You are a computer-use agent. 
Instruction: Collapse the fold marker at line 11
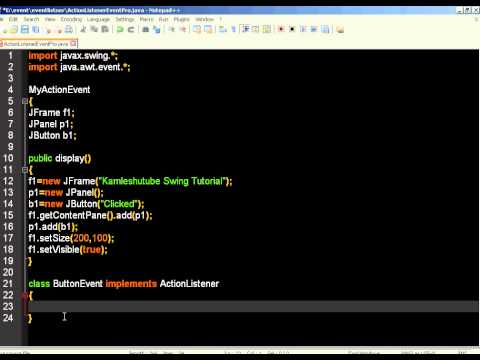pos(24,170)
